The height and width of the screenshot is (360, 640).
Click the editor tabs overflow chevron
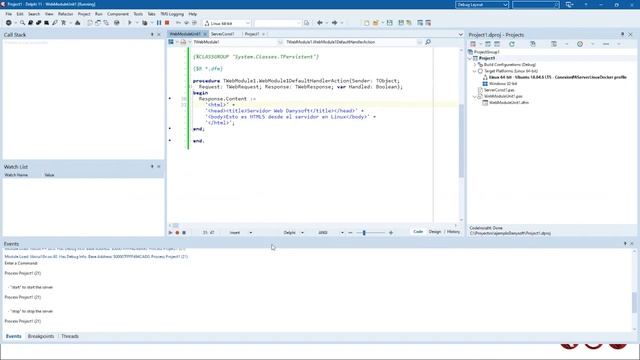460,34
